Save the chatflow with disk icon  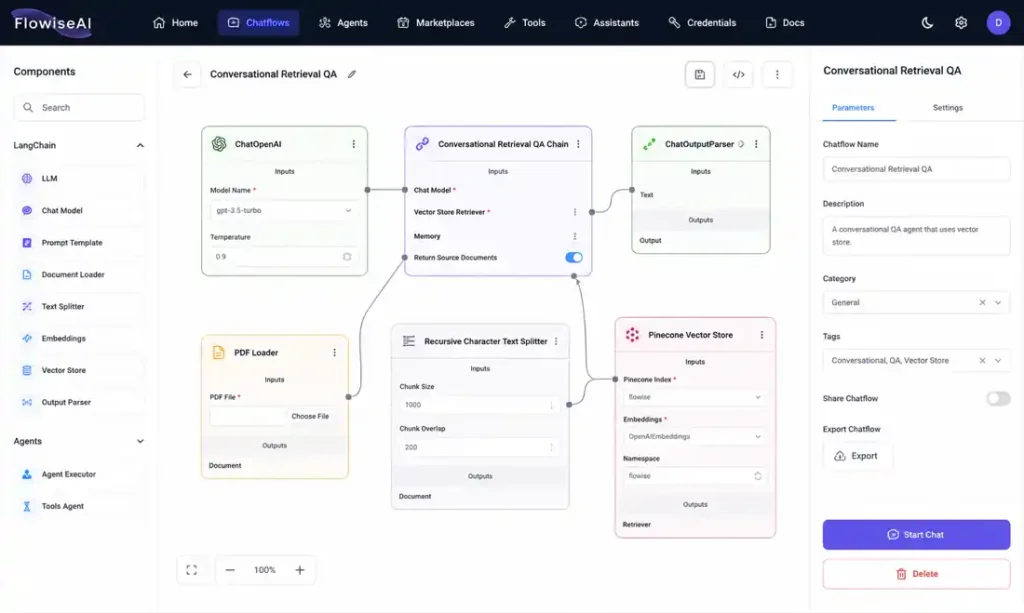[x=699, y=74]
